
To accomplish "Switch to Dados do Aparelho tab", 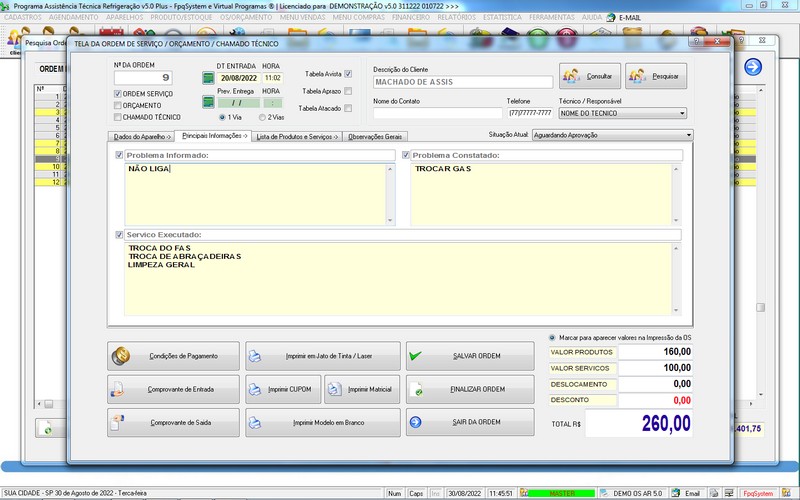I will click(141, 137).
